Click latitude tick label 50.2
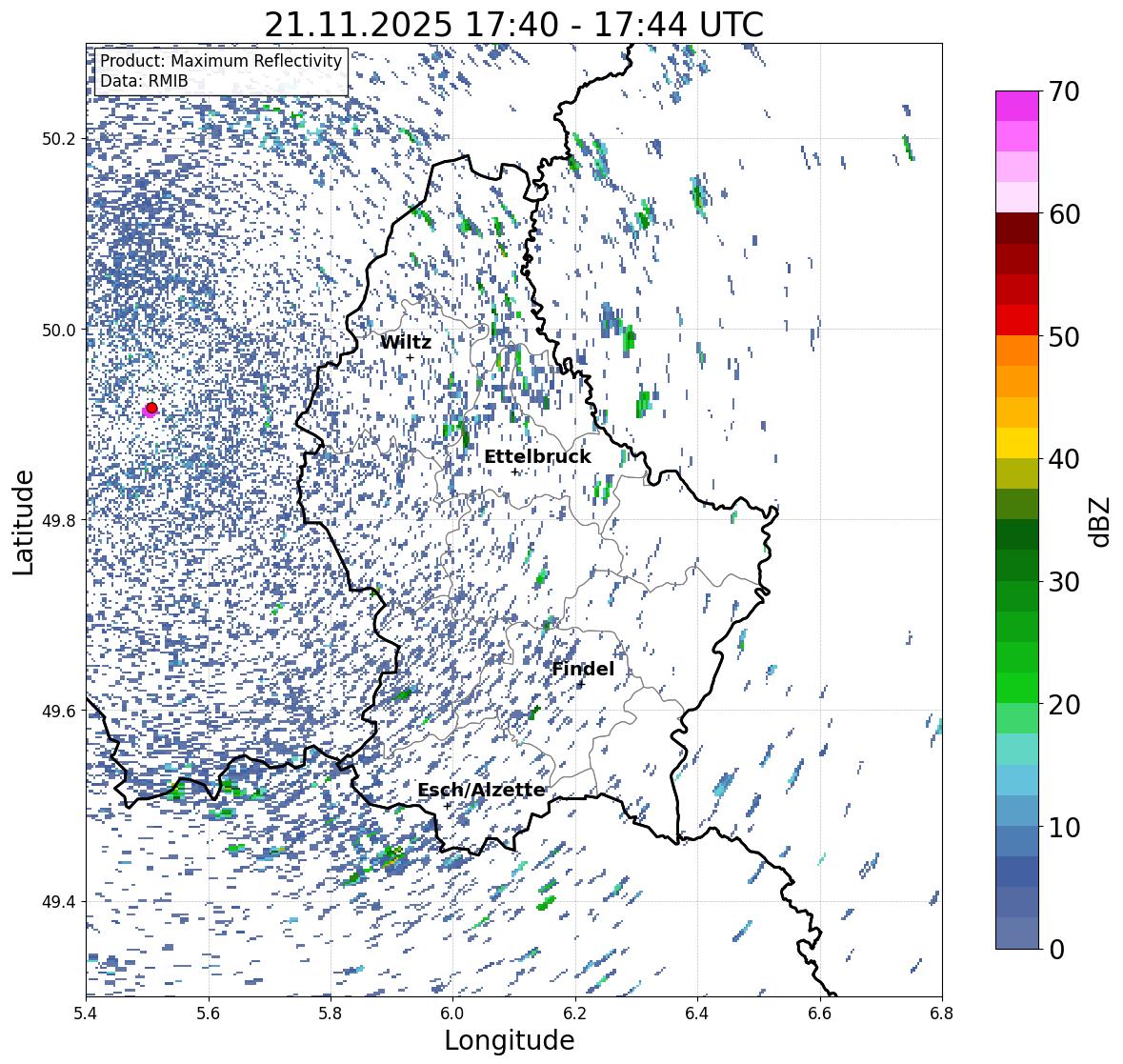 tap(58, 139)
